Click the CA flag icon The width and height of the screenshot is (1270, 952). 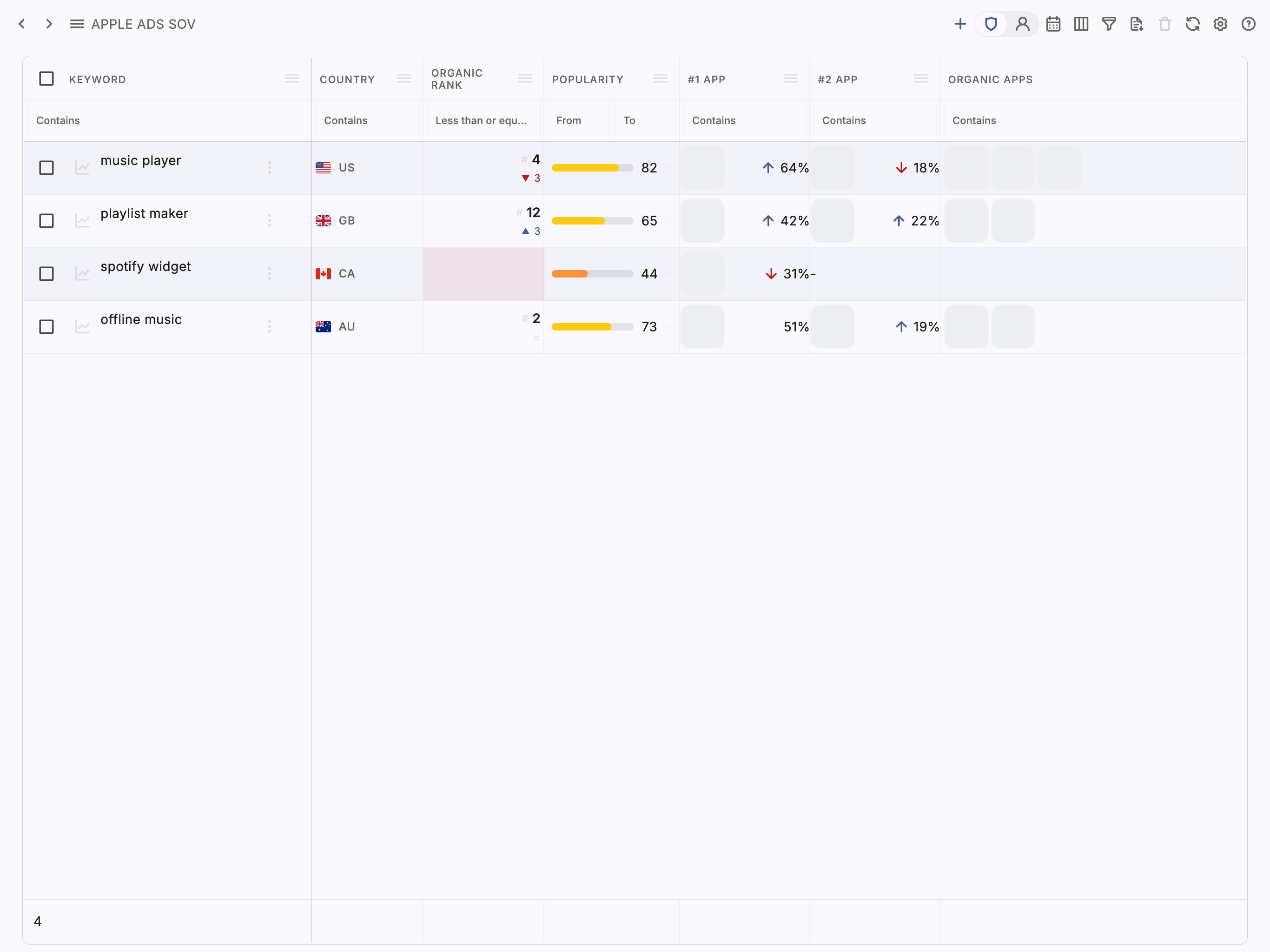(x=323, y=274)
